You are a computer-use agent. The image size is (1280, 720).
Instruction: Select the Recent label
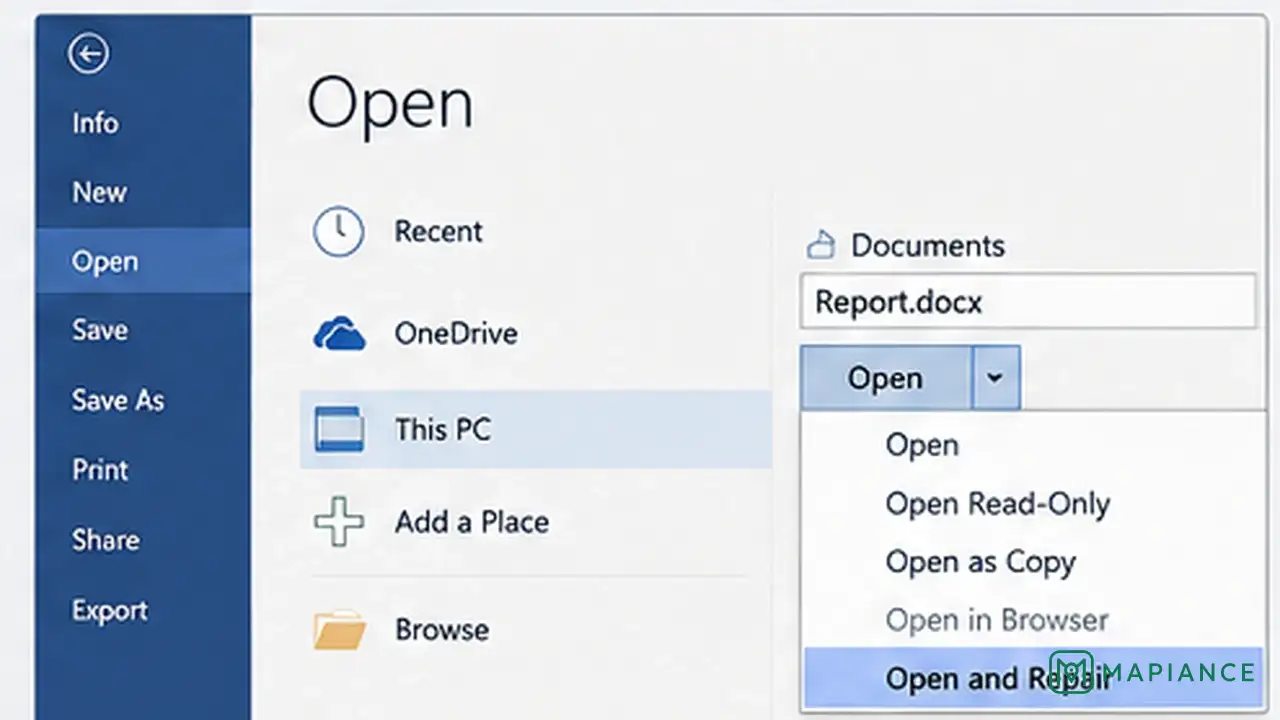438,231
